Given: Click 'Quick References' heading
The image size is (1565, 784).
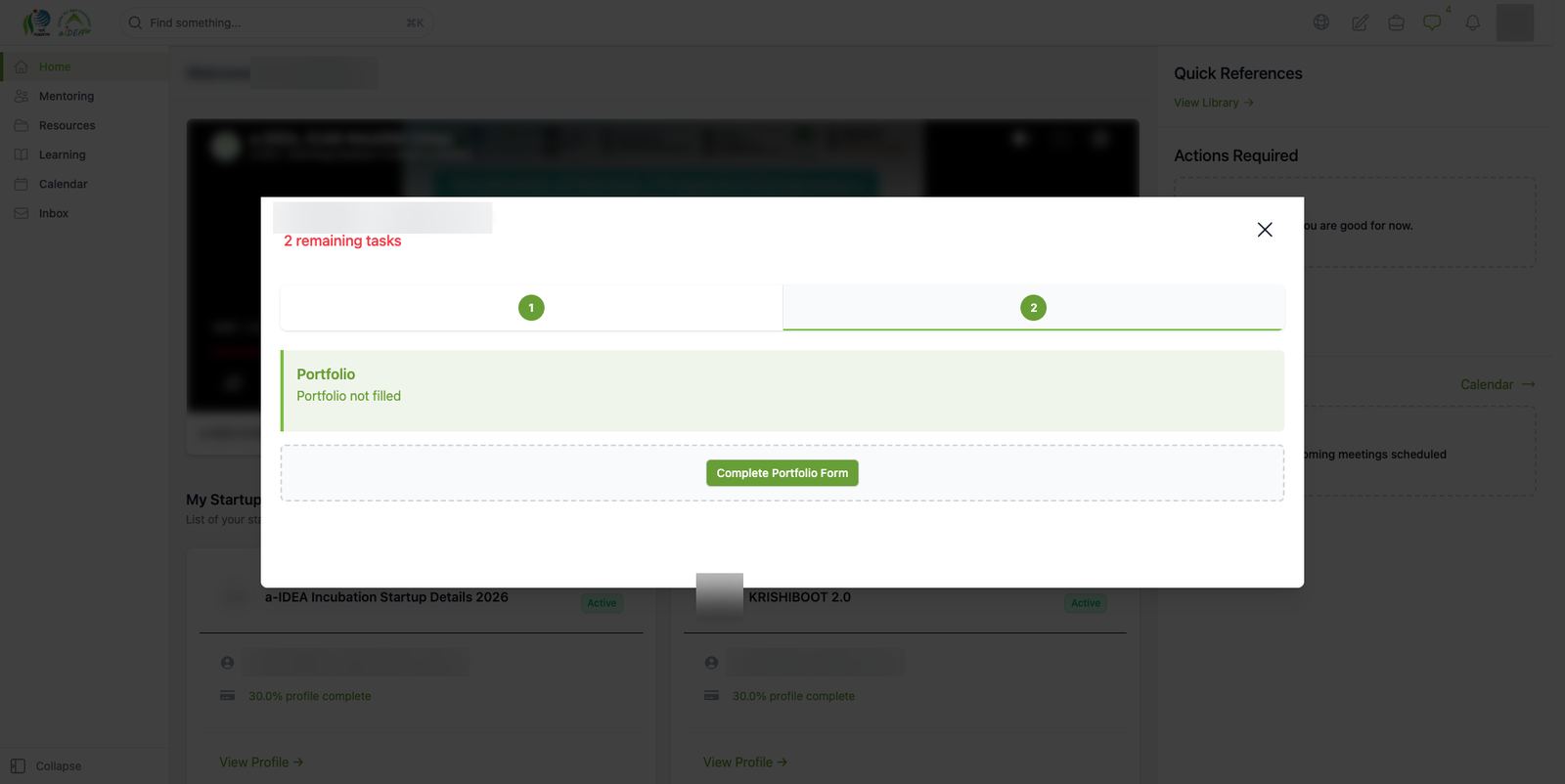Looking at the screenshot, I should click(x=1238, y=73).
